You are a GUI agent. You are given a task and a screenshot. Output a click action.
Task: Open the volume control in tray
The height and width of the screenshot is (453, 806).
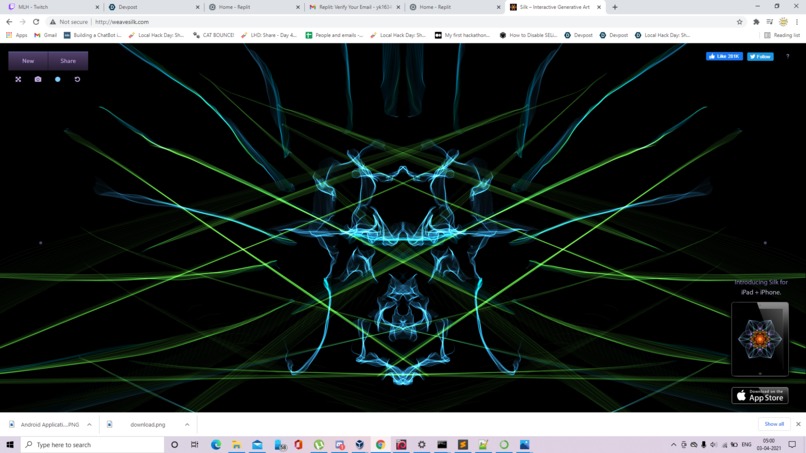point(713,444)
